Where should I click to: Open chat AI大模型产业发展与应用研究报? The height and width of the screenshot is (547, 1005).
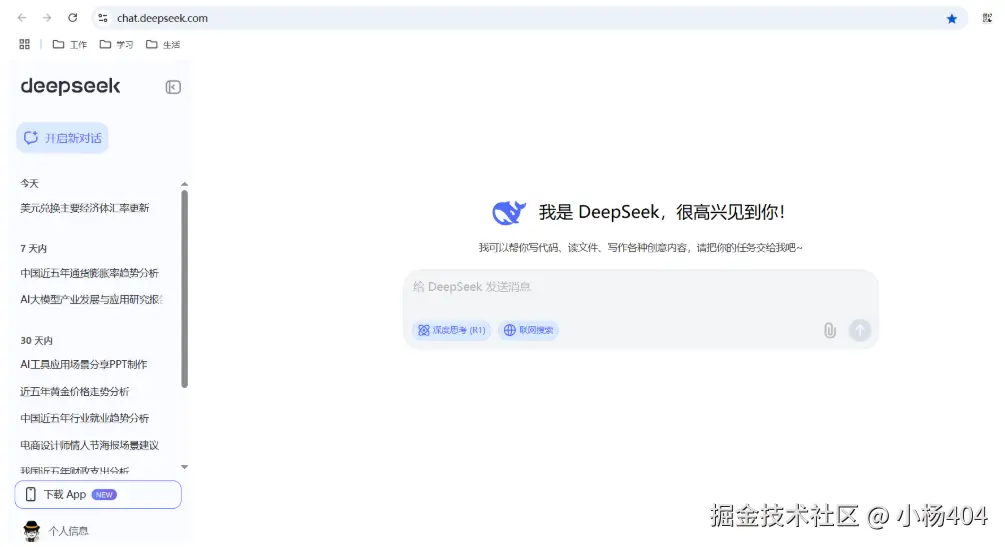92,299
